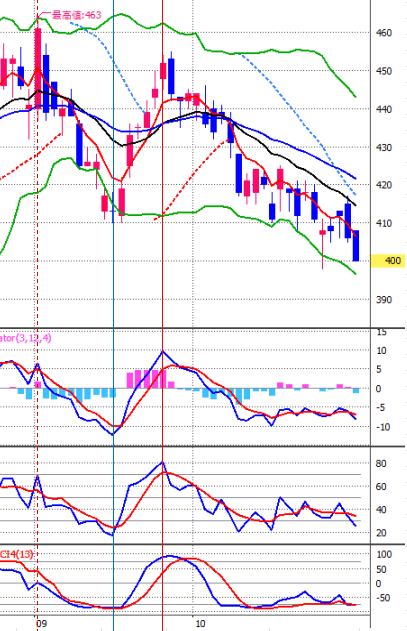Viewport: 407px width, 631px height.
Task: Click the -50 value on CCI scale
Action: click(383, 598)
